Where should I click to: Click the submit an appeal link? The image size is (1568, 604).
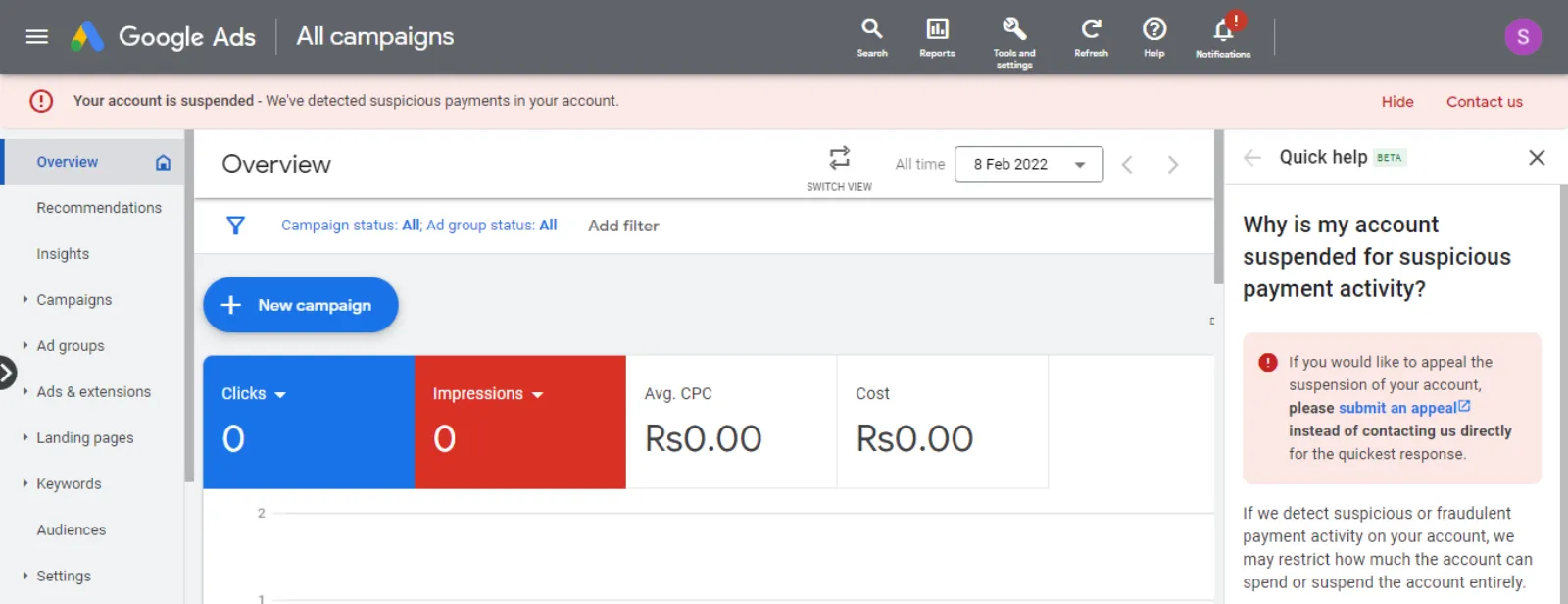tap(1404, 408)
